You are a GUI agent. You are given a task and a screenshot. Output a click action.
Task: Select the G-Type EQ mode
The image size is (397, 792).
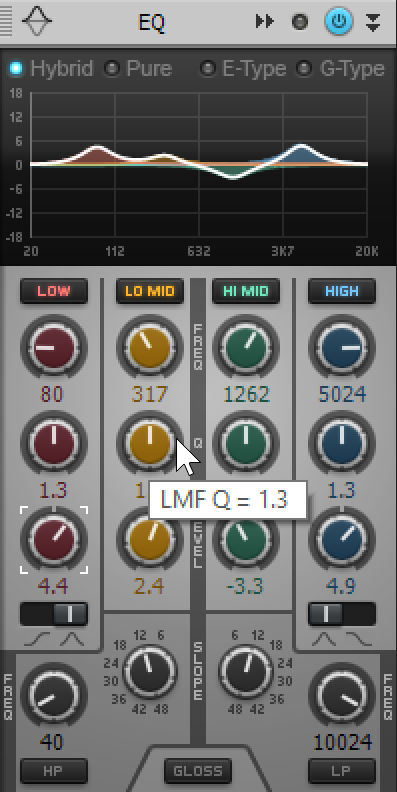pyautogui.click(x=341, y=68)
